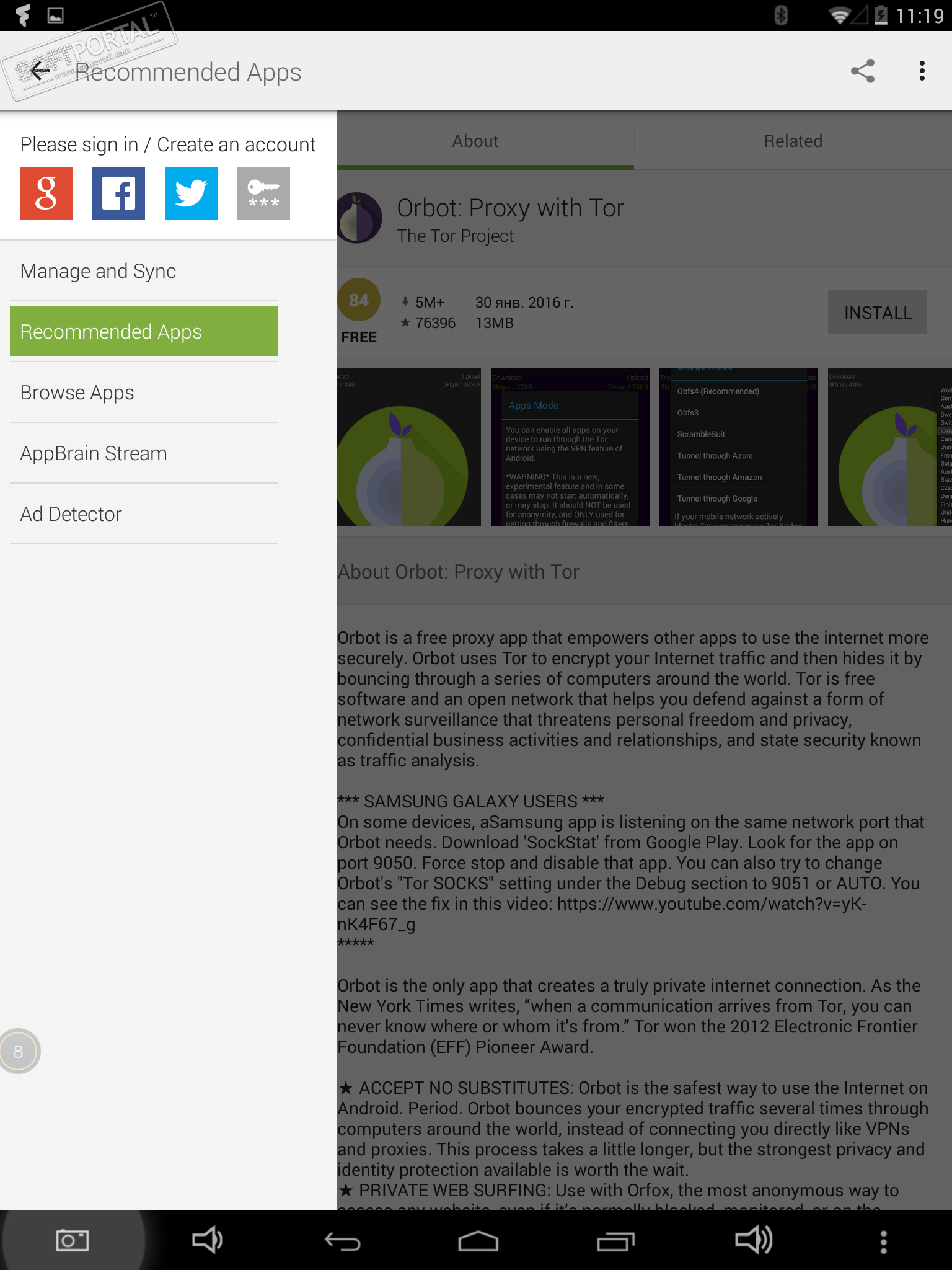
Task: Sign in with the Facebook icon
Action: [x=118, y=193]
